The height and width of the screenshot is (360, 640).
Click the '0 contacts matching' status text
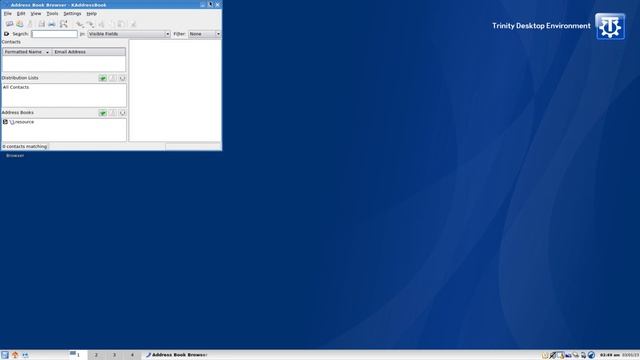coord(24,146)
